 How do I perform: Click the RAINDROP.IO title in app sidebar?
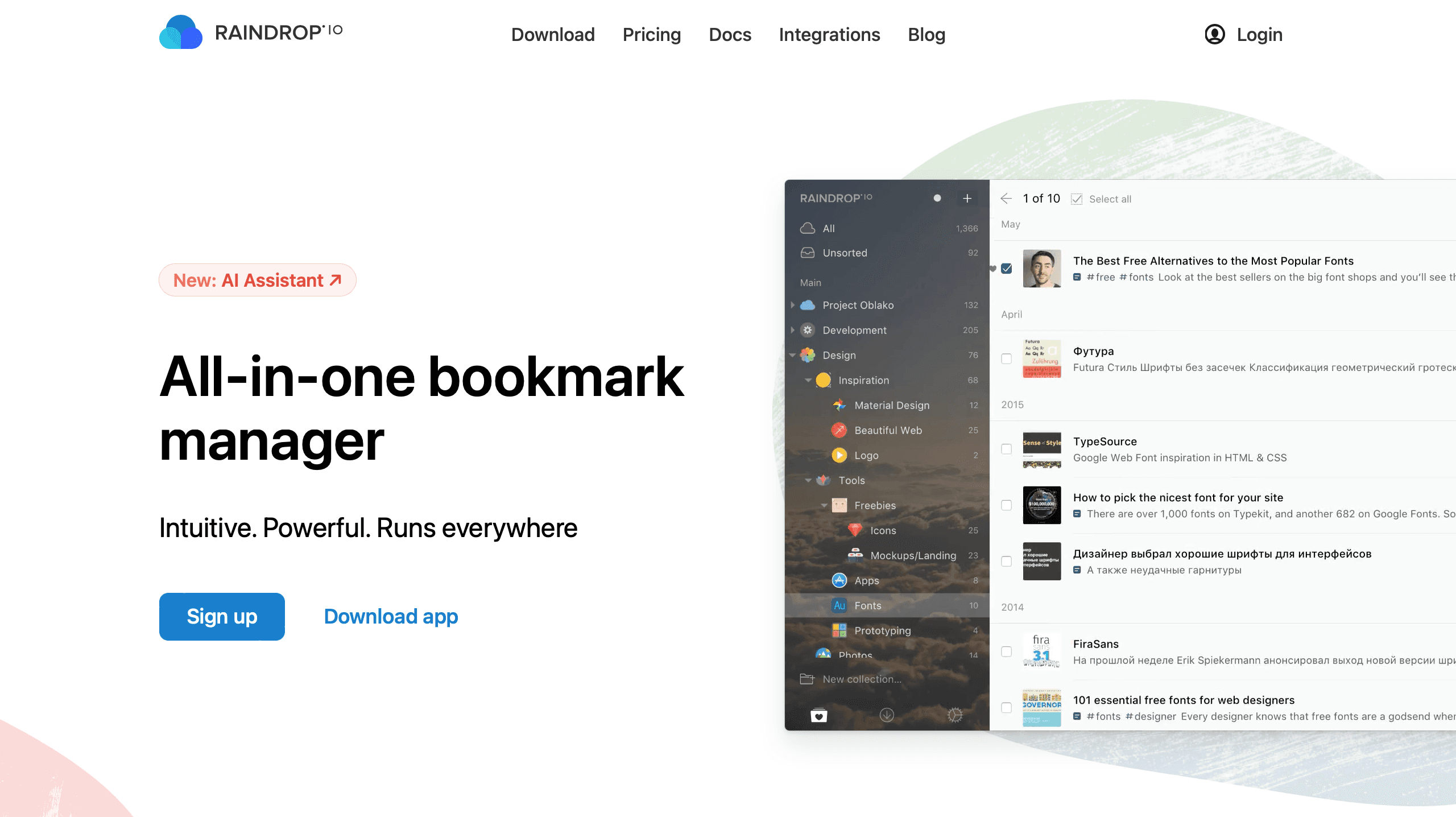836,198
